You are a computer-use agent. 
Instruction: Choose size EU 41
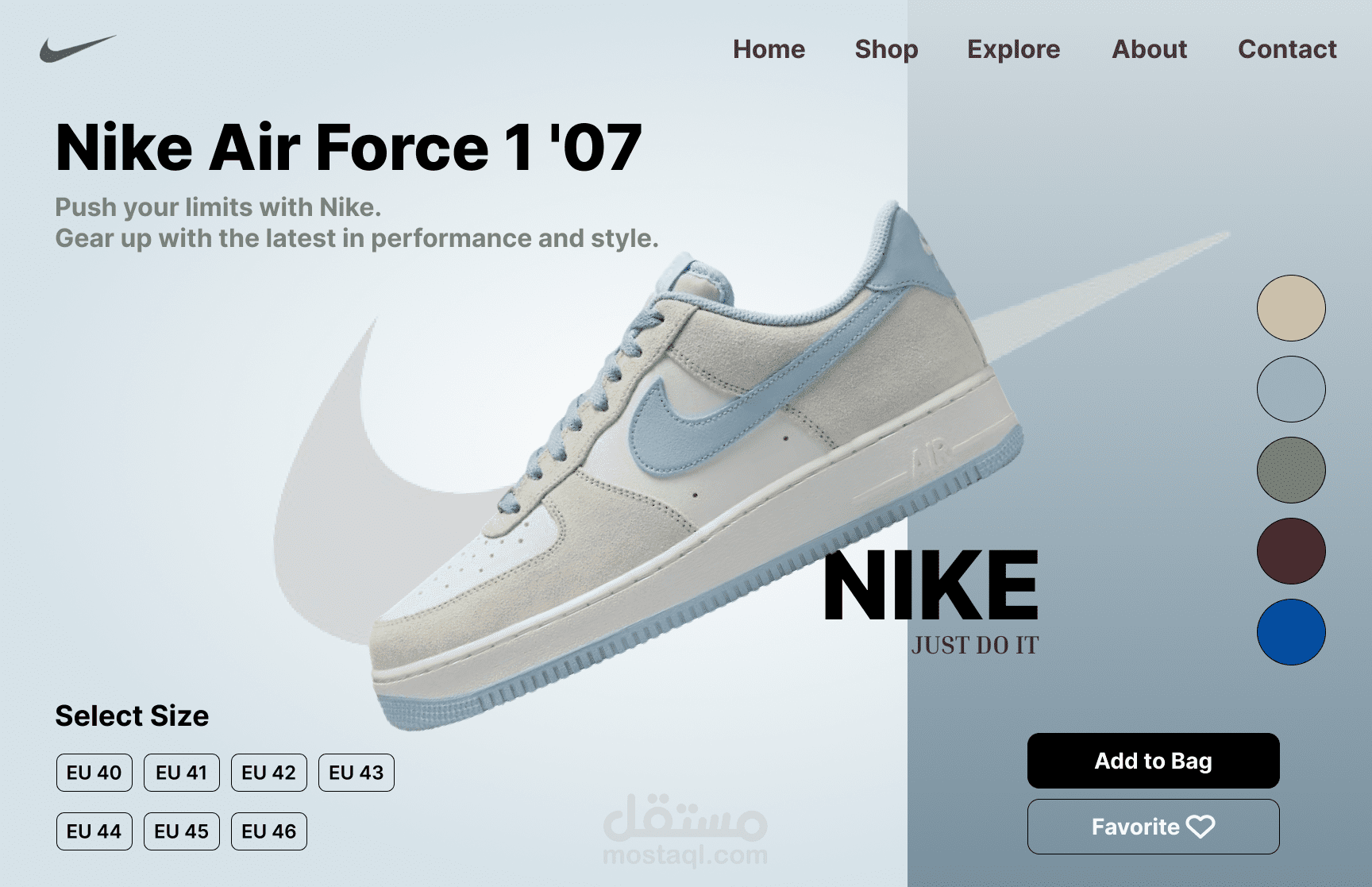(x=182, y=773)
